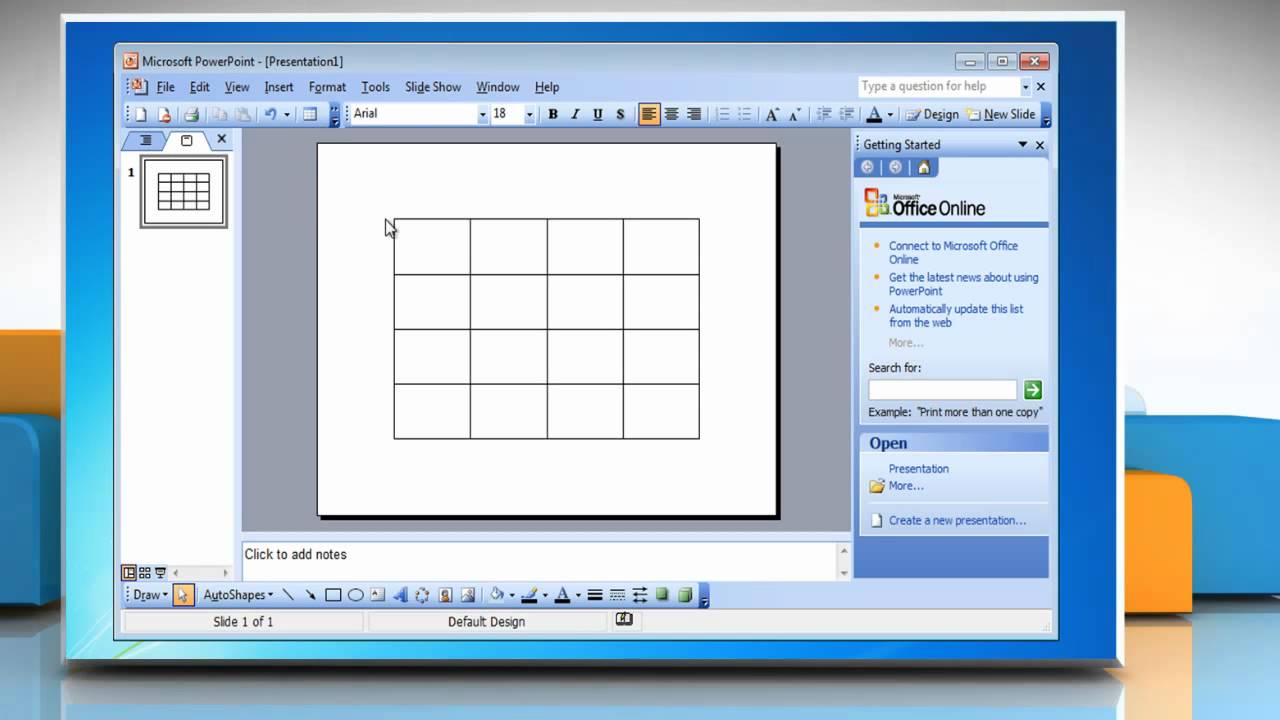This screenshot has height=720, width=1280.
Task: Click the New Slide button
Action: (1001, 114)
